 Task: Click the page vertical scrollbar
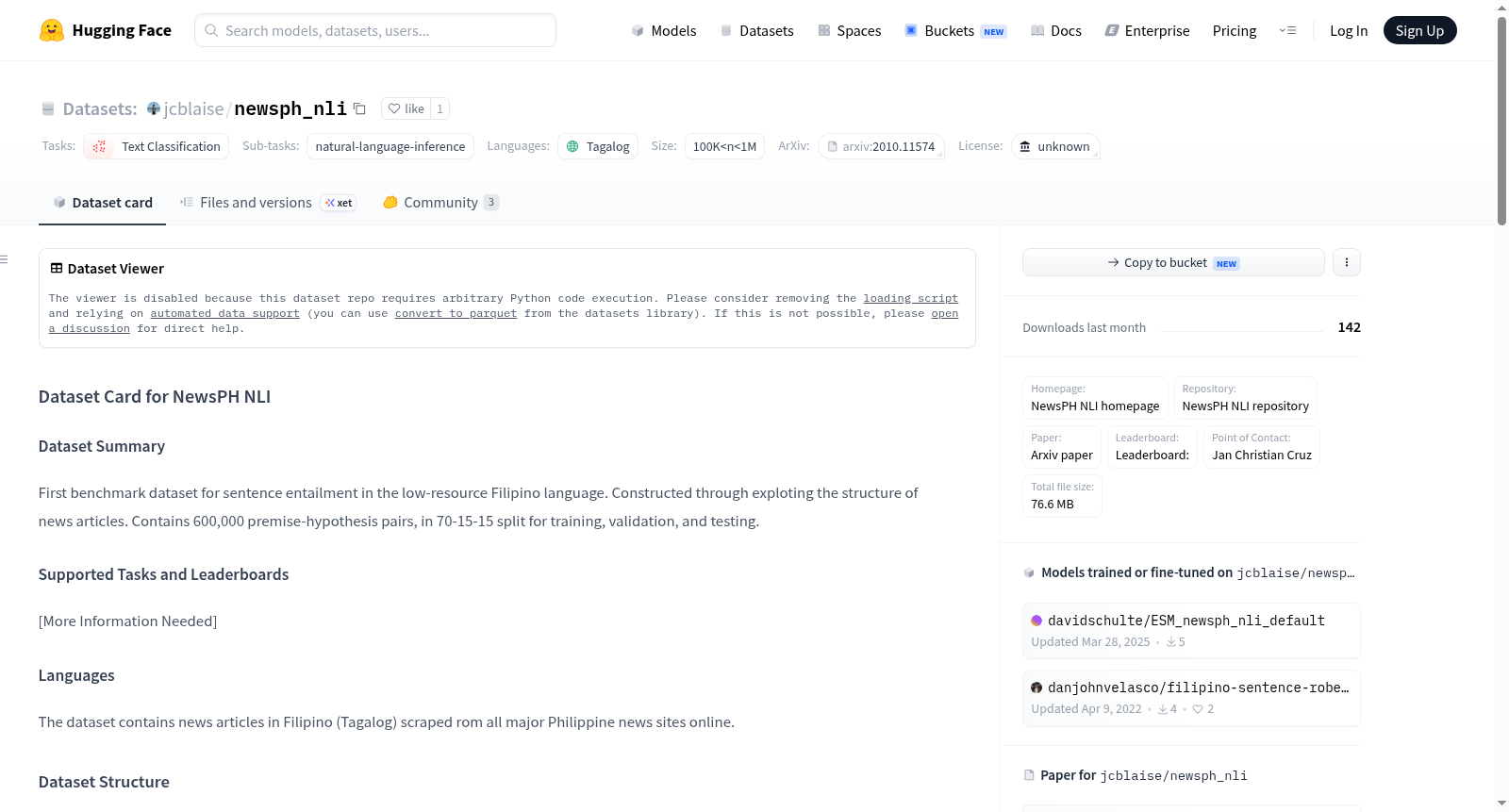1501,121
